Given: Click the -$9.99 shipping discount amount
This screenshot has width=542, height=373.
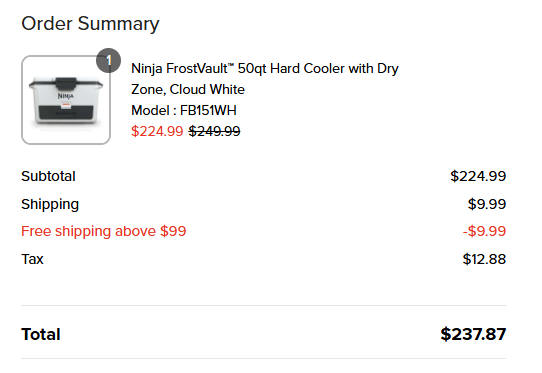Looking at the screenshot, I should (485, 231).
